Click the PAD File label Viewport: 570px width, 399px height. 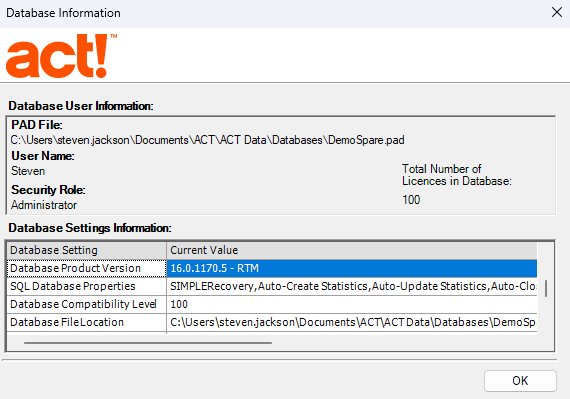click(37, 125)
